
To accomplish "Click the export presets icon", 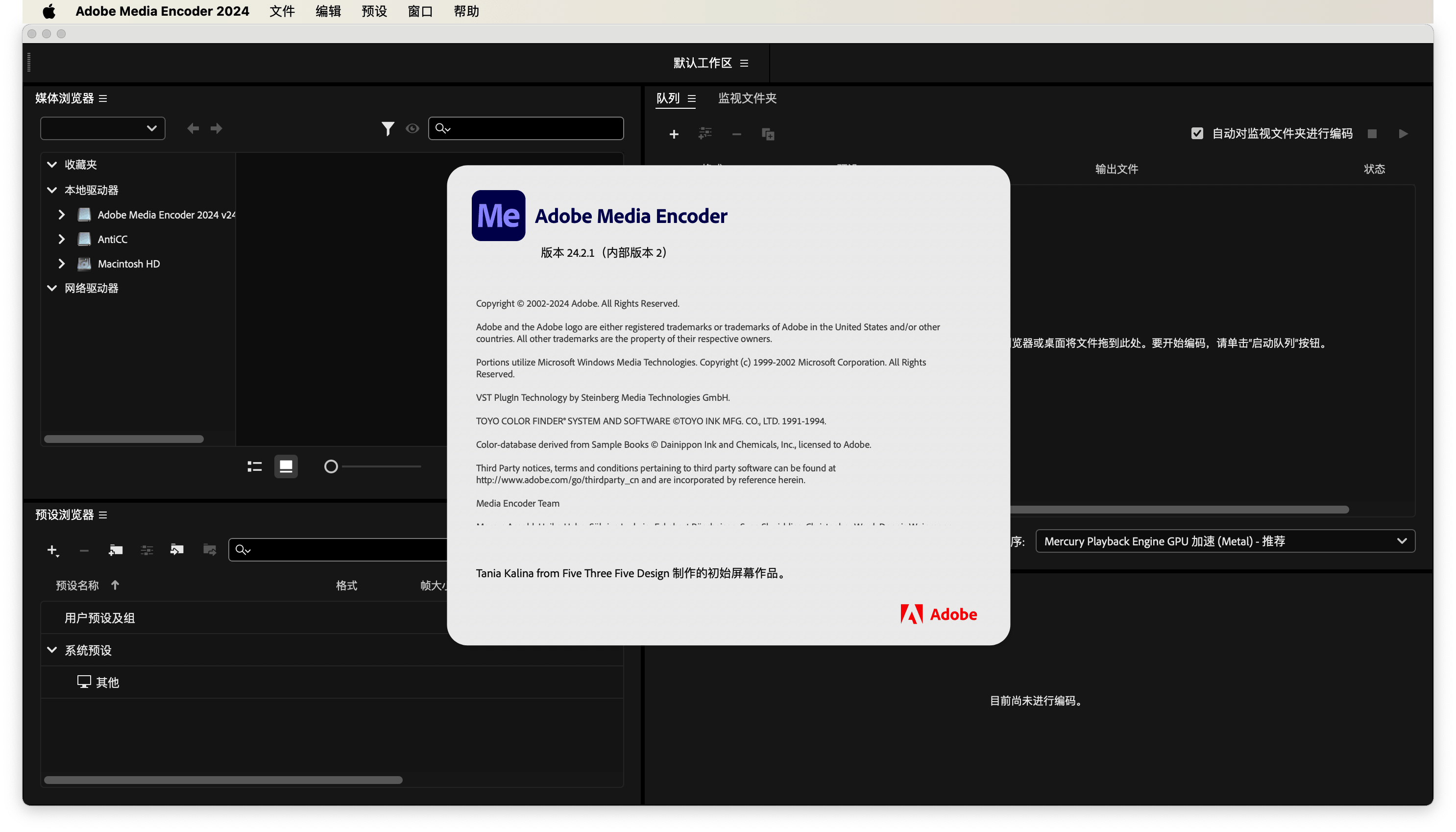I will [x=210, y=550].
